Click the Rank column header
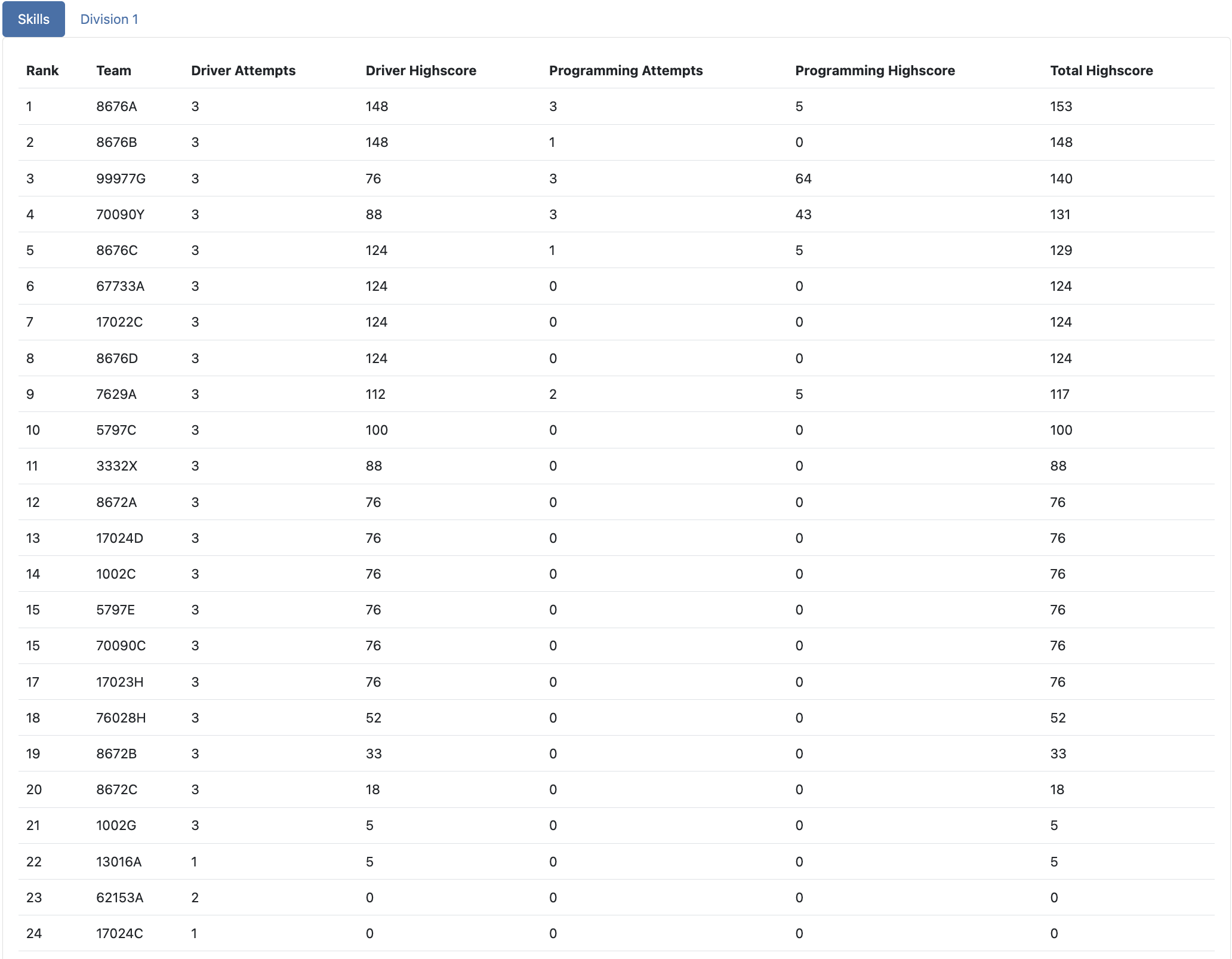 point(42,70)
